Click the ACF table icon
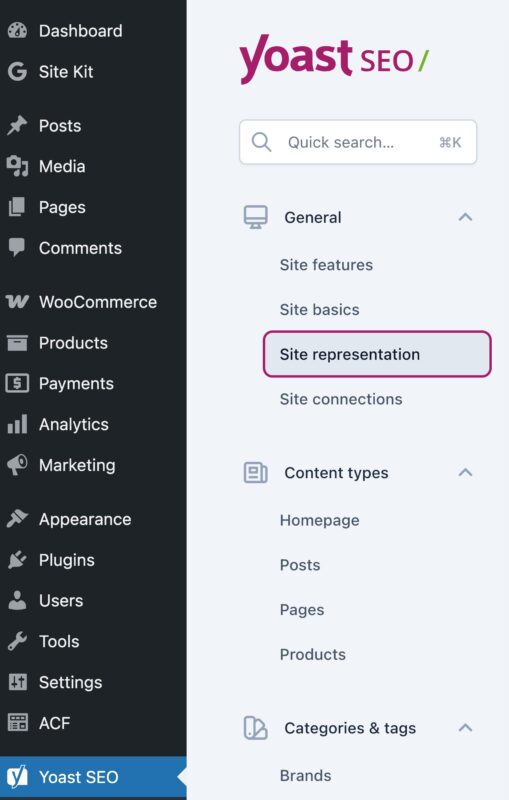 pyautogui.click(x=17, y=723)
